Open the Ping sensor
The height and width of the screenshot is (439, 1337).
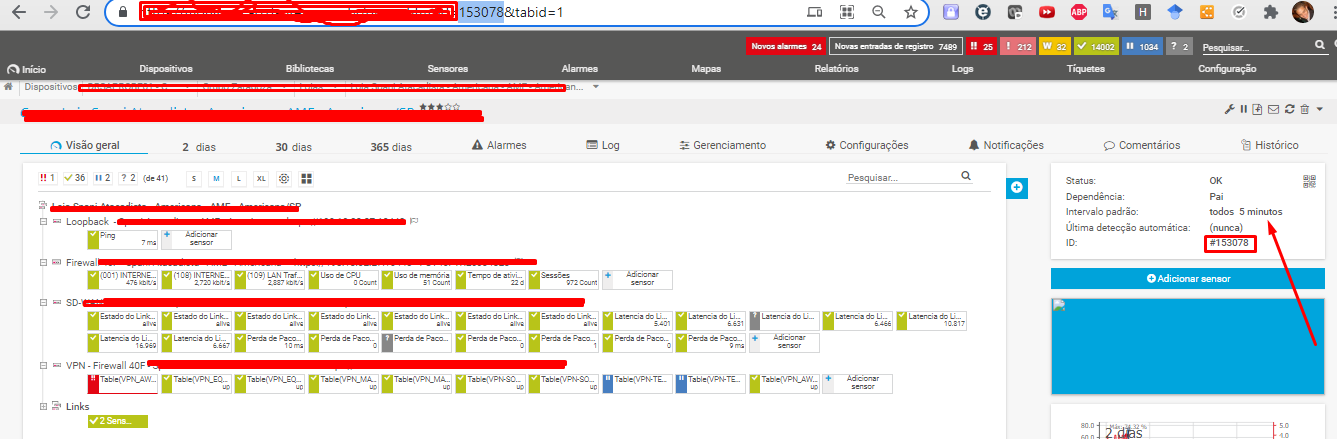point(123,239)
